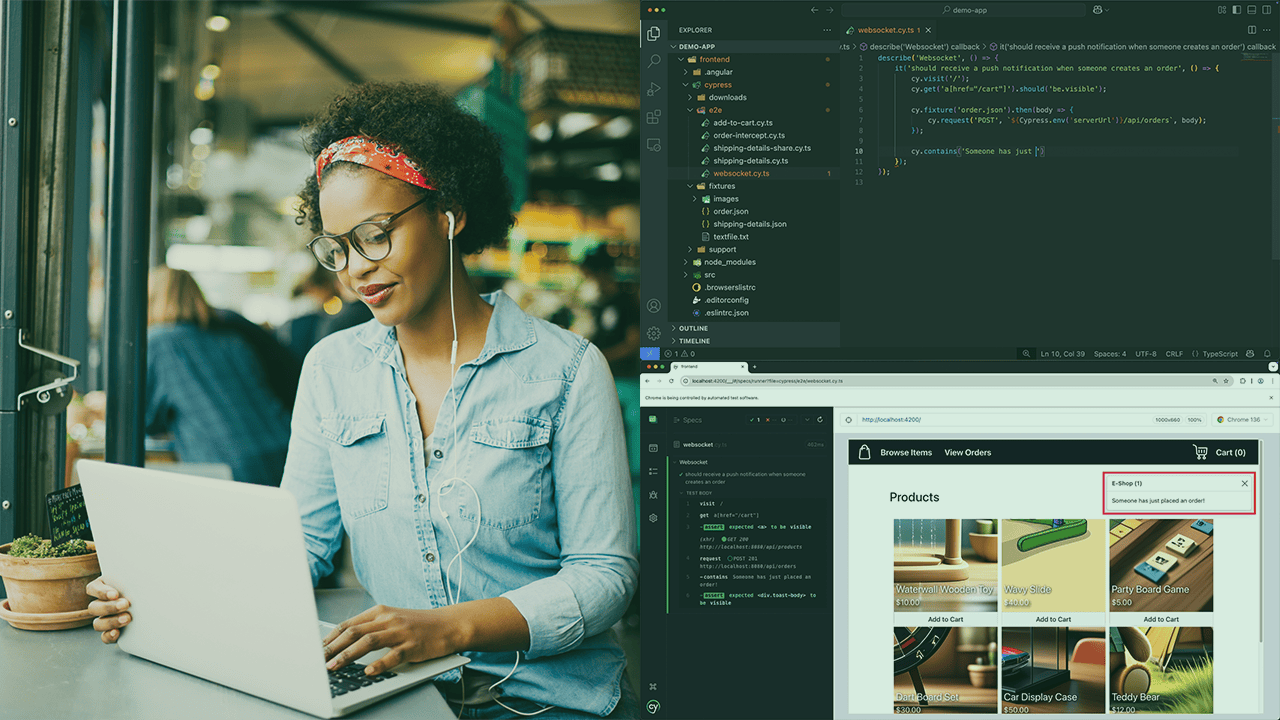Open the Cypress Debug bug icon in sidebar
Viewport: 1280px width, 720px height.
653,494
